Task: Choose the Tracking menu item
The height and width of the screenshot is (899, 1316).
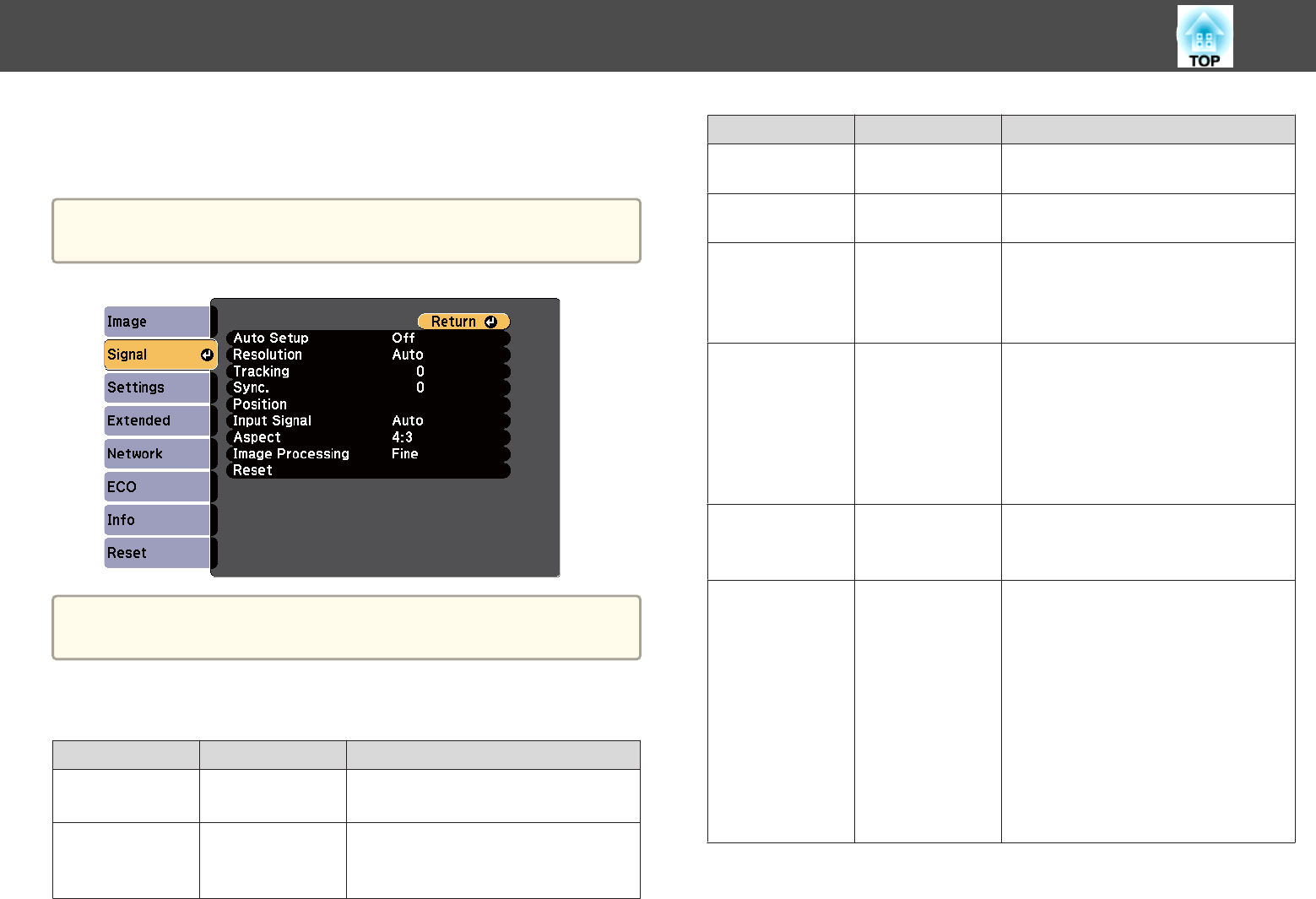Action: point(368,371)
